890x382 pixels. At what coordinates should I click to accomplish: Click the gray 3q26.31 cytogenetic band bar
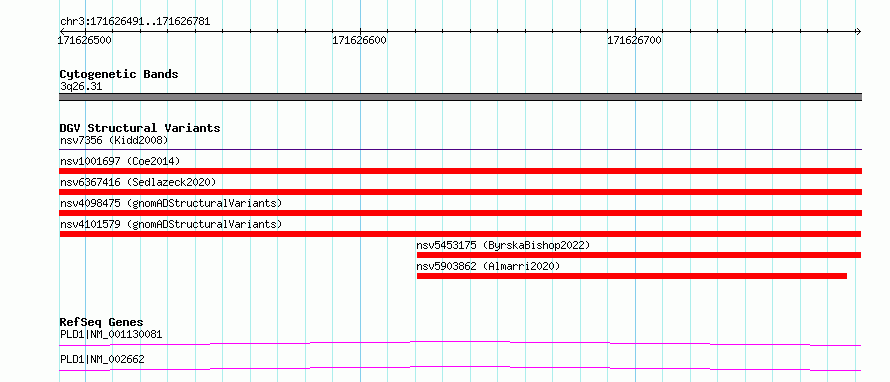(x=460, y=97)
